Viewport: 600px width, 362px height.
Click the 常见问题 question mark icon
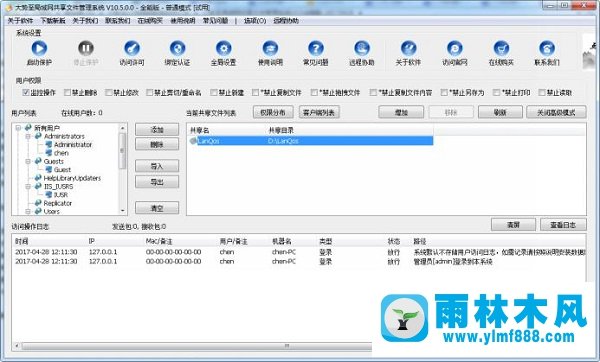pos(316,48)
